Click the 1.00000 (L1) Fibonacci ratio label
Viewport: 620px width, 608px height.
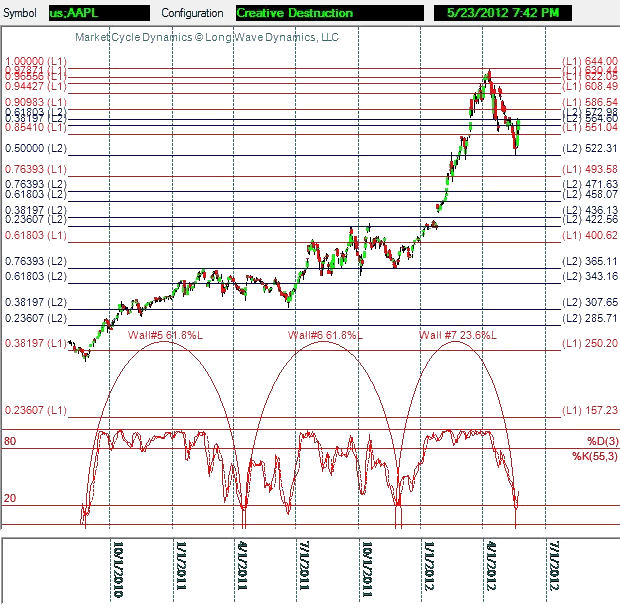pos(36,61)
